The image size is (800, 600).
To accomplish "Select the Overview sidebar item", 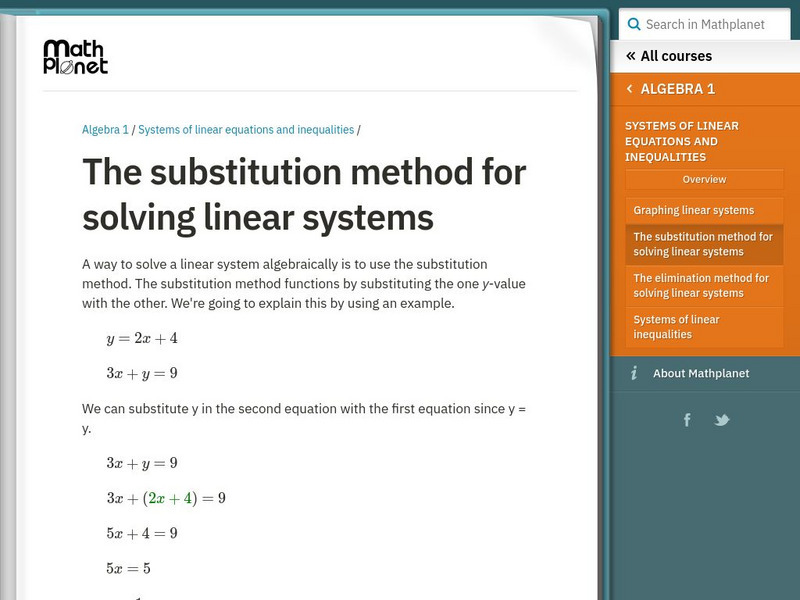I will pyautogui.click(x=704, y=179).
